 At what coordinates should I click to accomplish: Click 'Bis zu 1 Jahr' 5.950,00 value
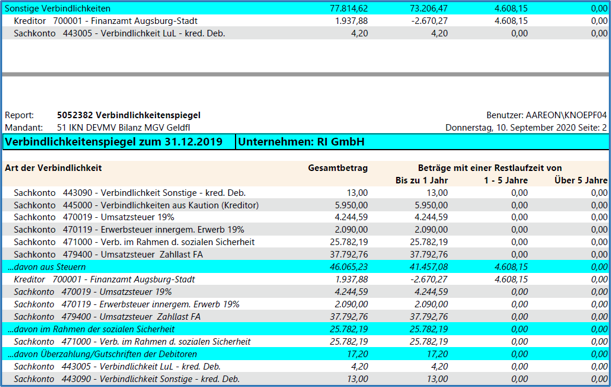click(x=431, y=205)
